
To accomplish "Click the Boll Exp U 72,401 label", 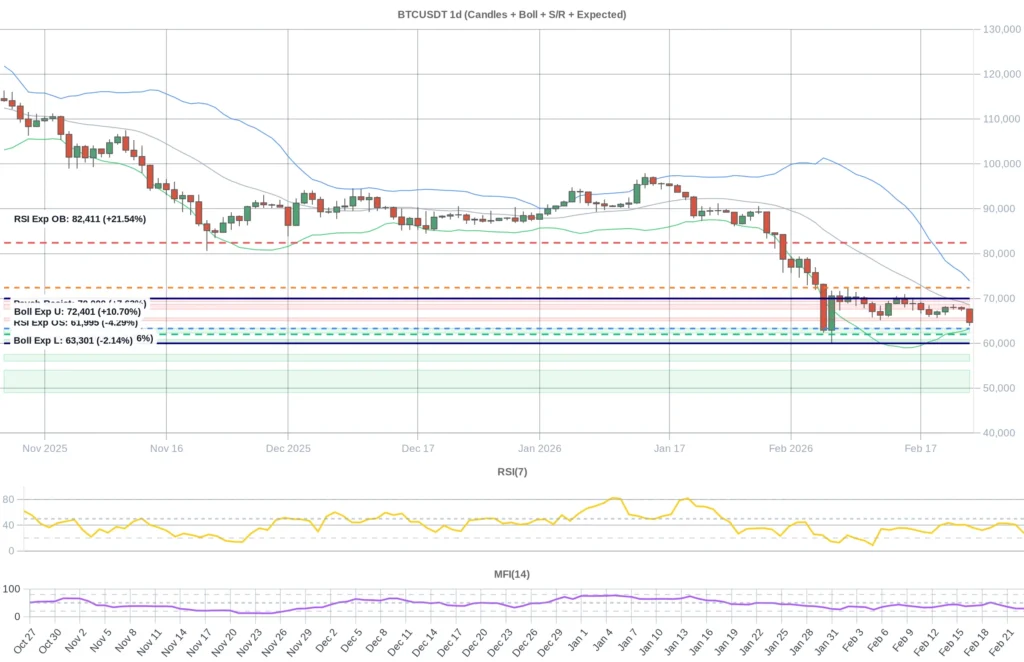I will [75, 311].
